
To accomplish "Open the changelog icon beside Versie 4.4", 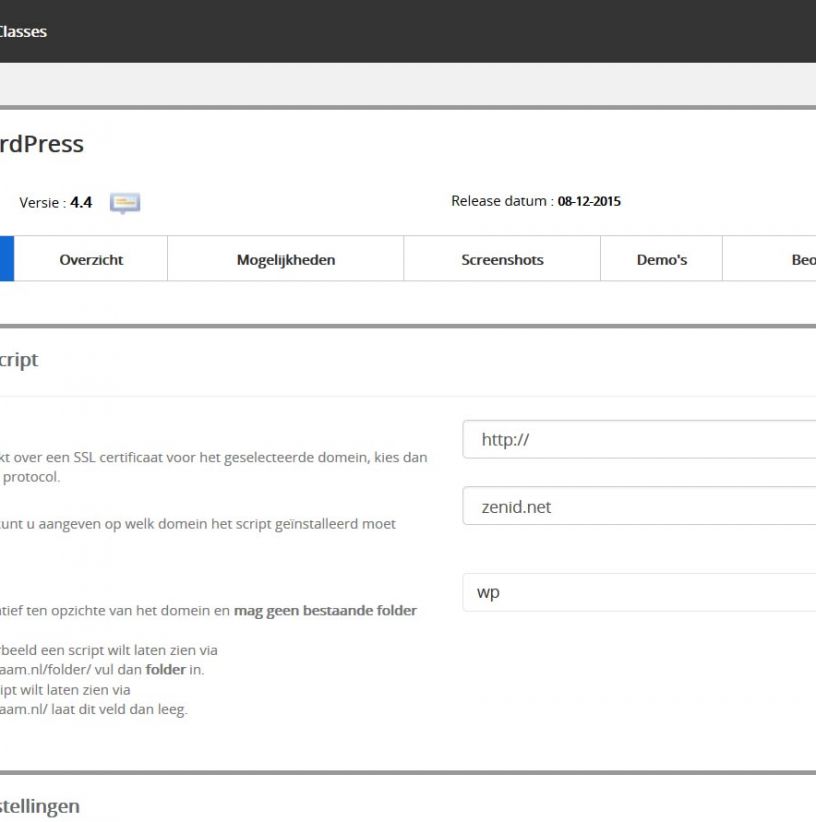I will click(x=125, y=203).
